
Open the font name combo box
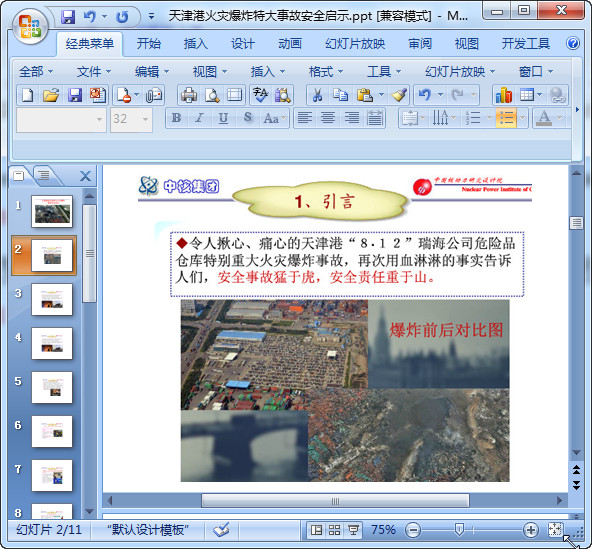pos(61,119)
